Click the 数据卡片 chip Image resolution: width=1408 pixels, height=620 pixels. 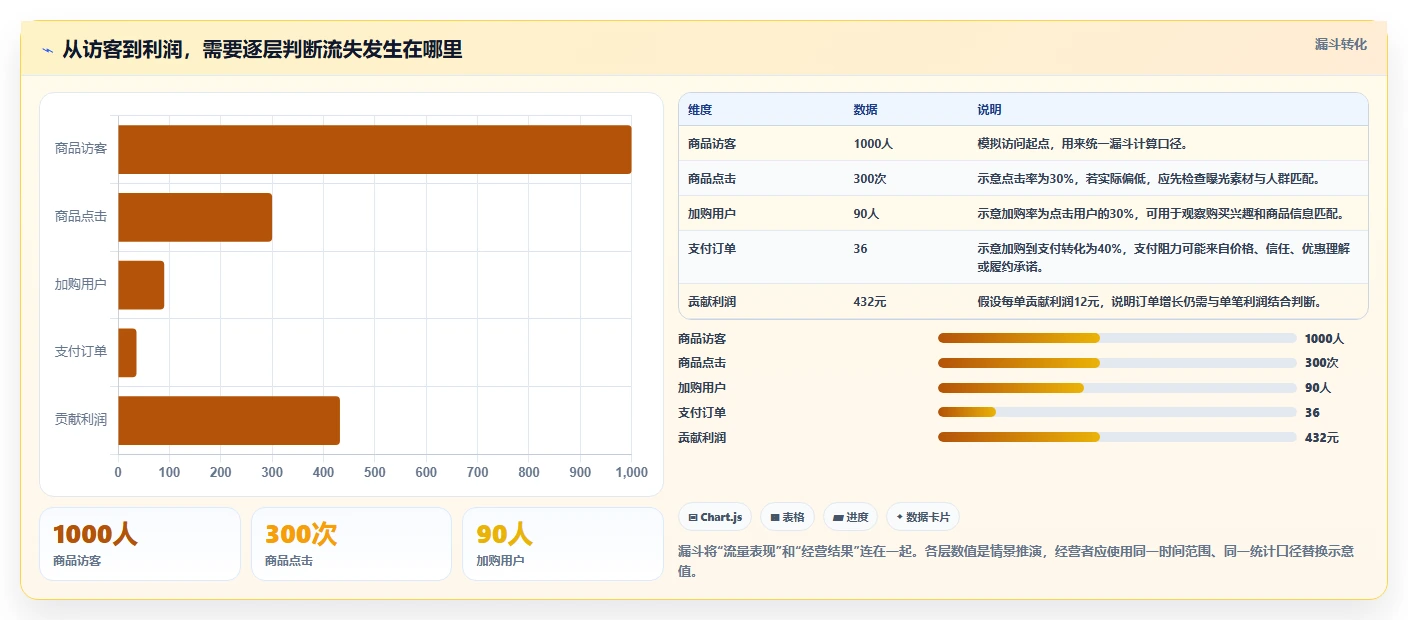pyautogui.click(x=922, y=517)
